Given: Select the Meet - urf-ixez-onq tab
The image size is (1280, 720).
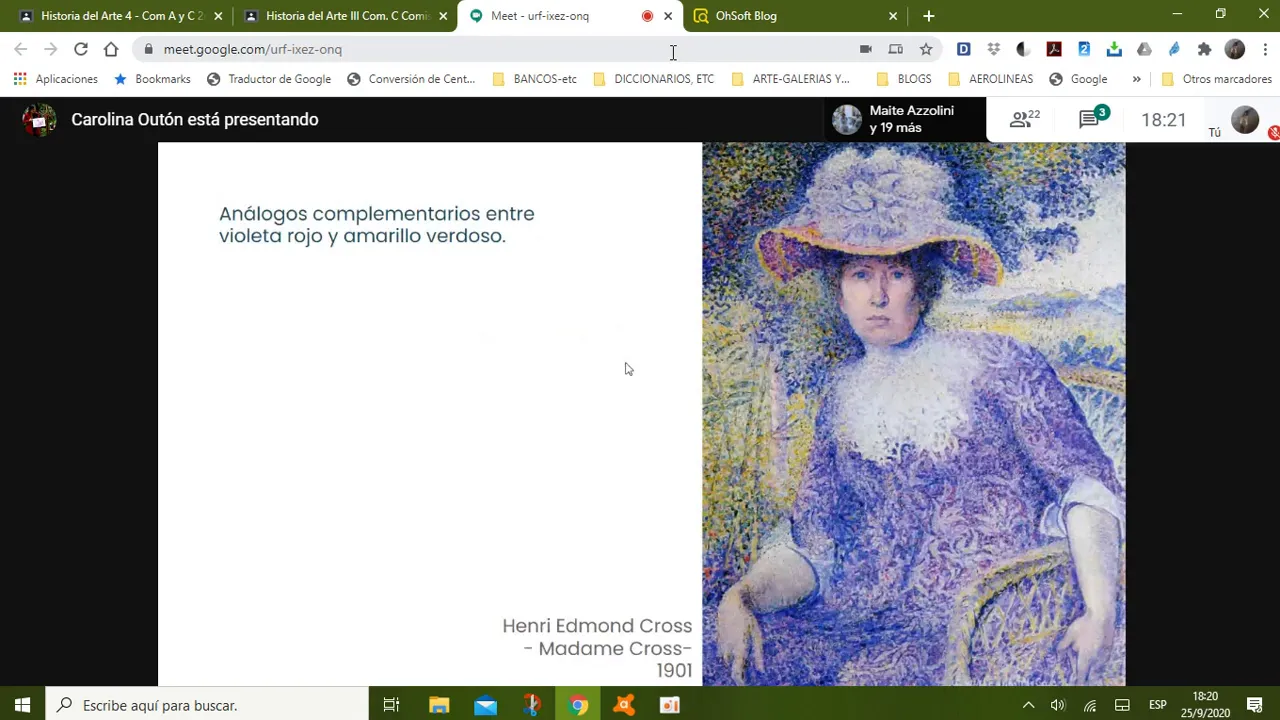Looking at the screenshot, I should (570, 16).
